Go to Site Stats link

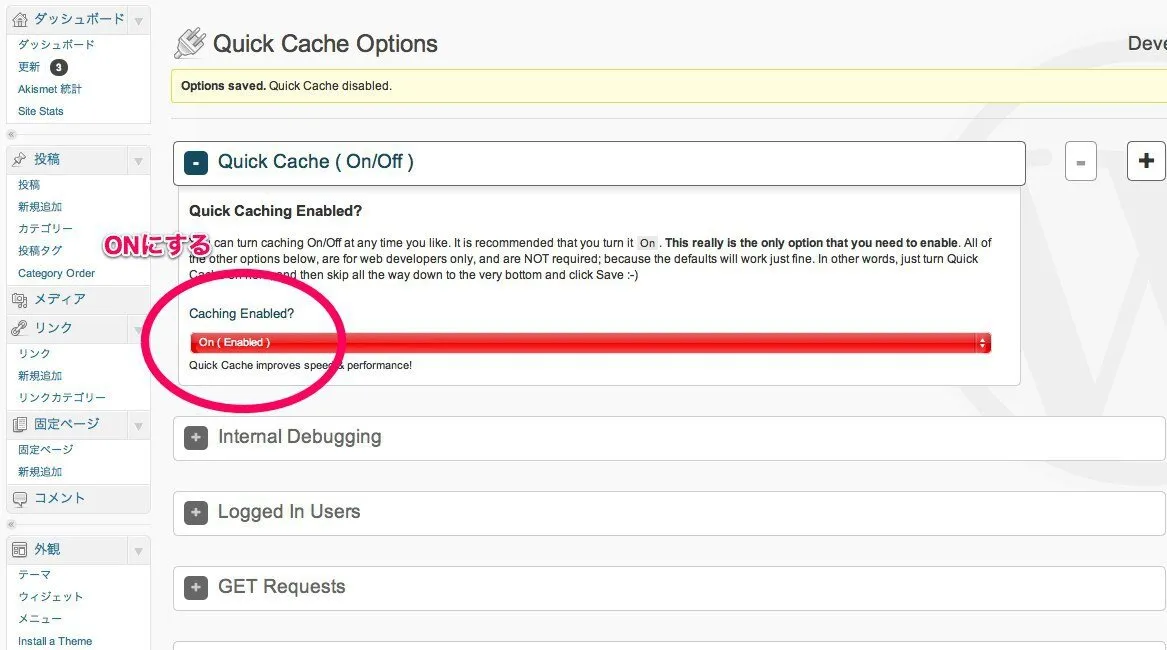click(41, 111)
